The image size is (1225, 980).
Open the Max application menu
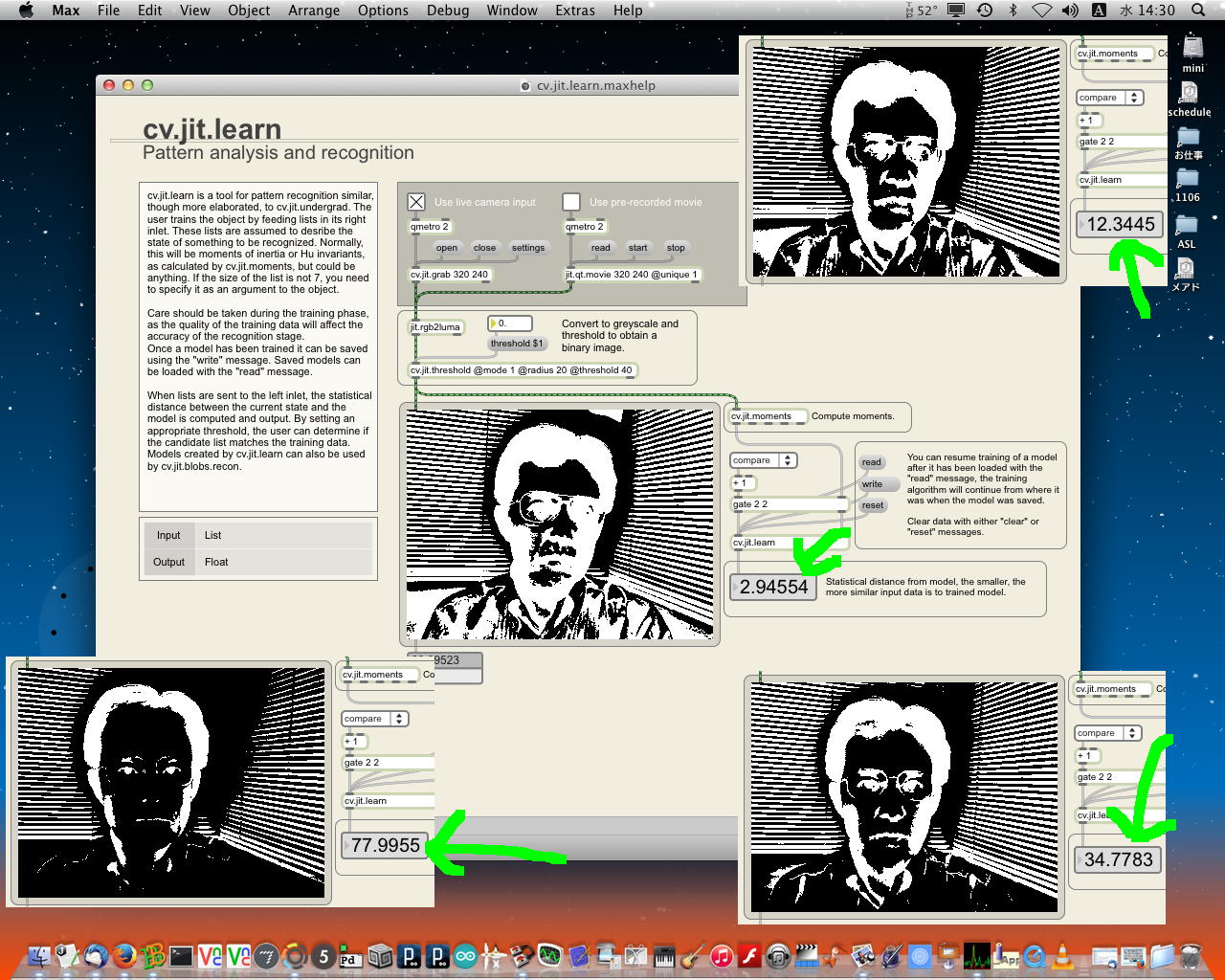(66, 10)
